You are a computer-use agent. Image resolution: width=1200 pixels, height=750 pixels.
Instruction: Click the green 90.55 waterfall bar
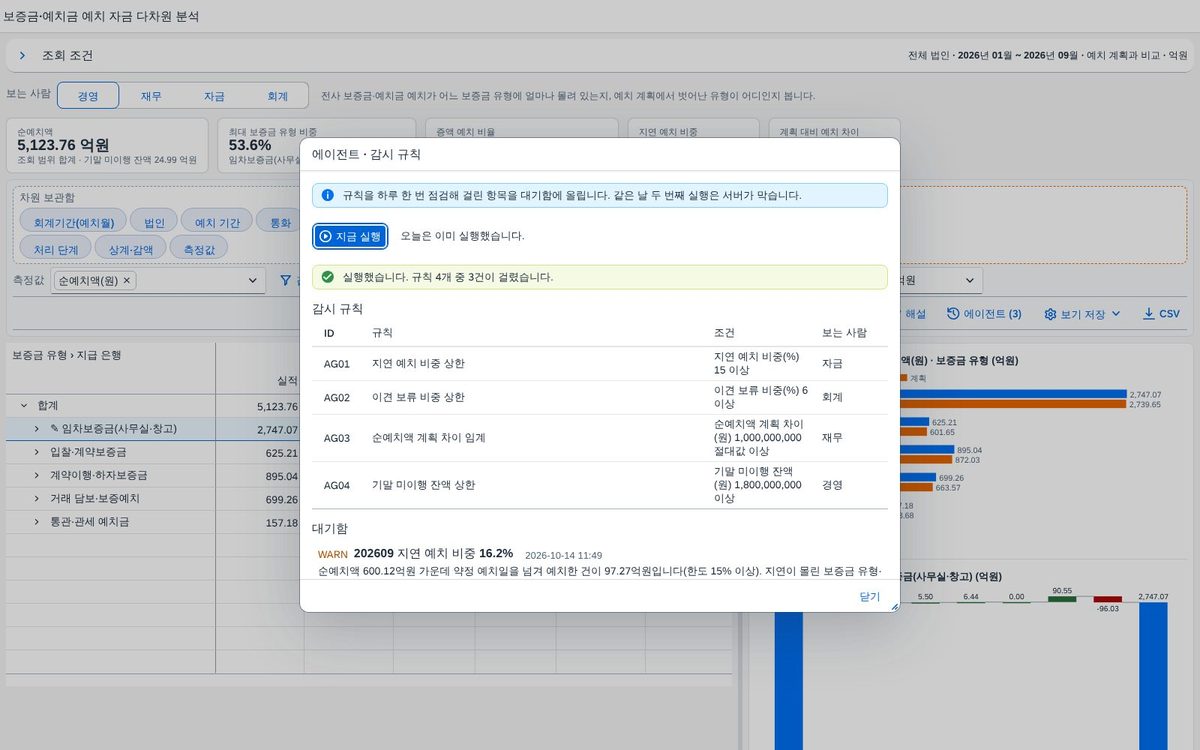(1062, 599)
